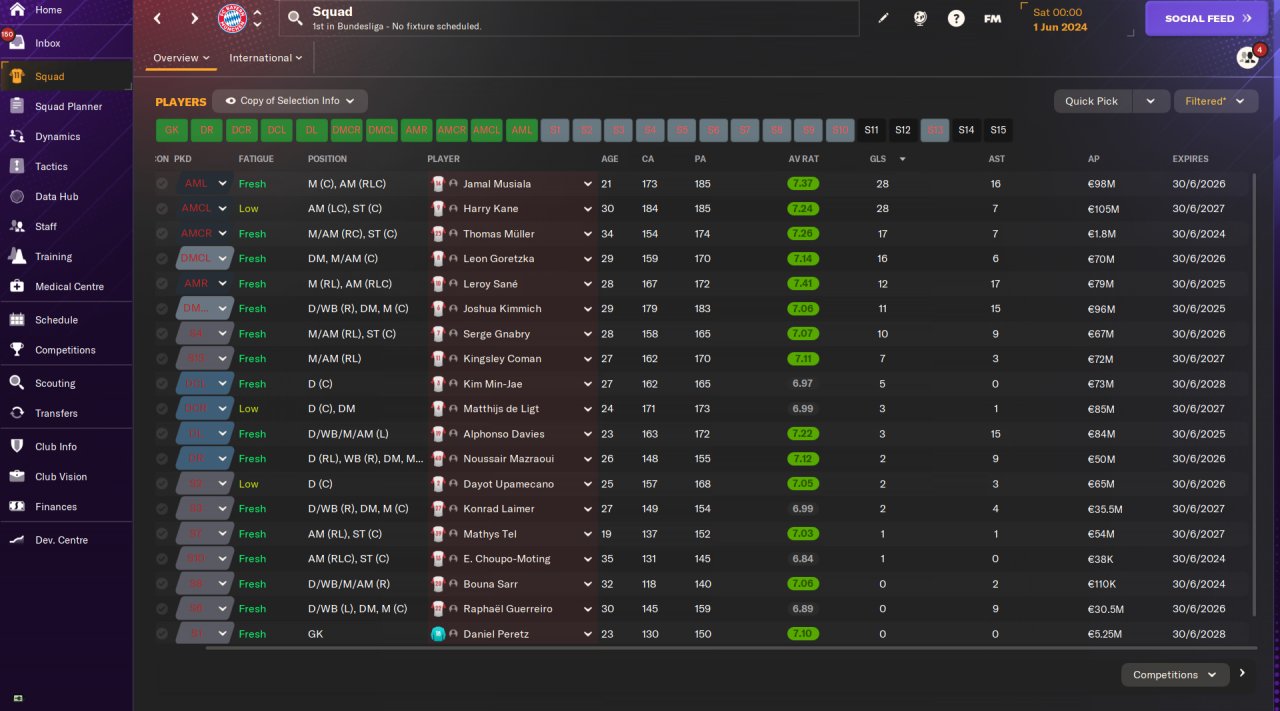
Task: Toggle selection circle for Joshua Kimmich
Action: point(162,309)
